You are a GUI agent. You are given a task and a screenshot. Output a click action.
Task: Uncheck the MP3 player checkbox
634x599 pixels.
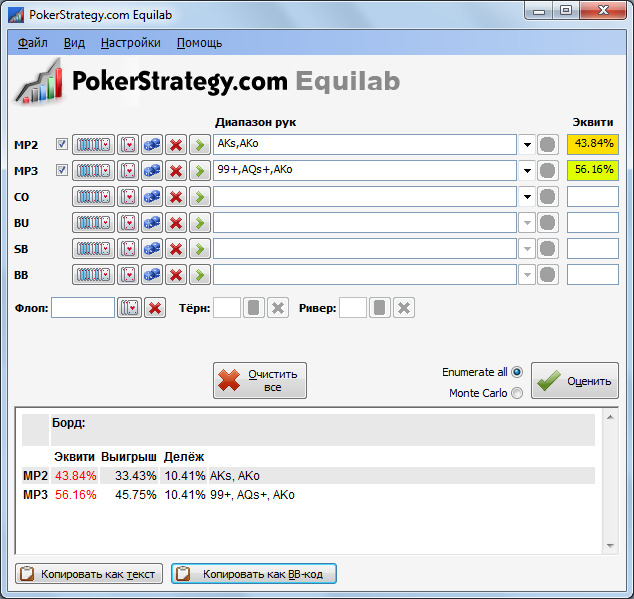point(61,170)
